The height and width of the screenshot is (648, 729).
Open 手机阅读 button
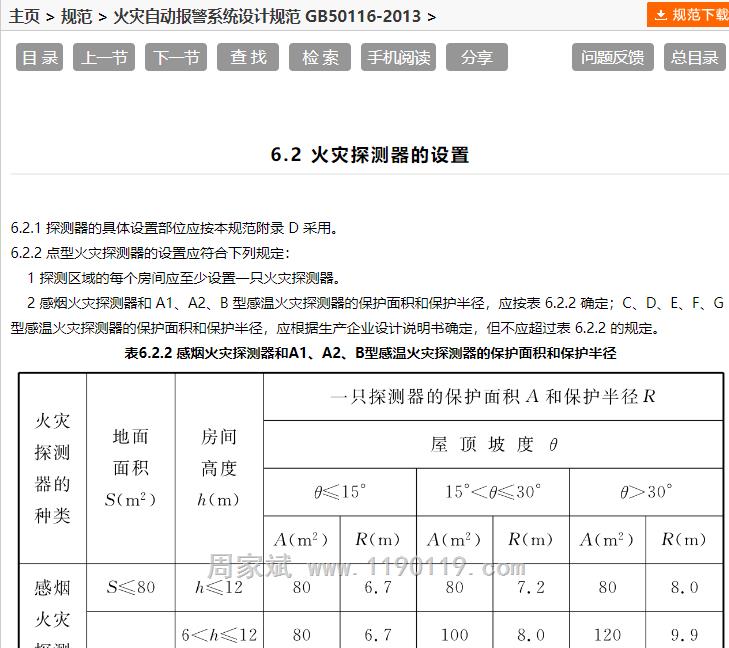click(398, 57)
